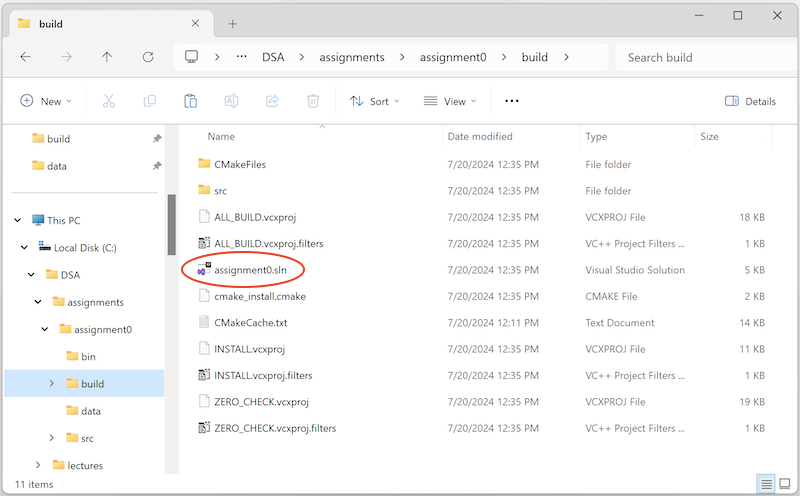Click the New button
800x496 pixels.
(x=47, y=101)
